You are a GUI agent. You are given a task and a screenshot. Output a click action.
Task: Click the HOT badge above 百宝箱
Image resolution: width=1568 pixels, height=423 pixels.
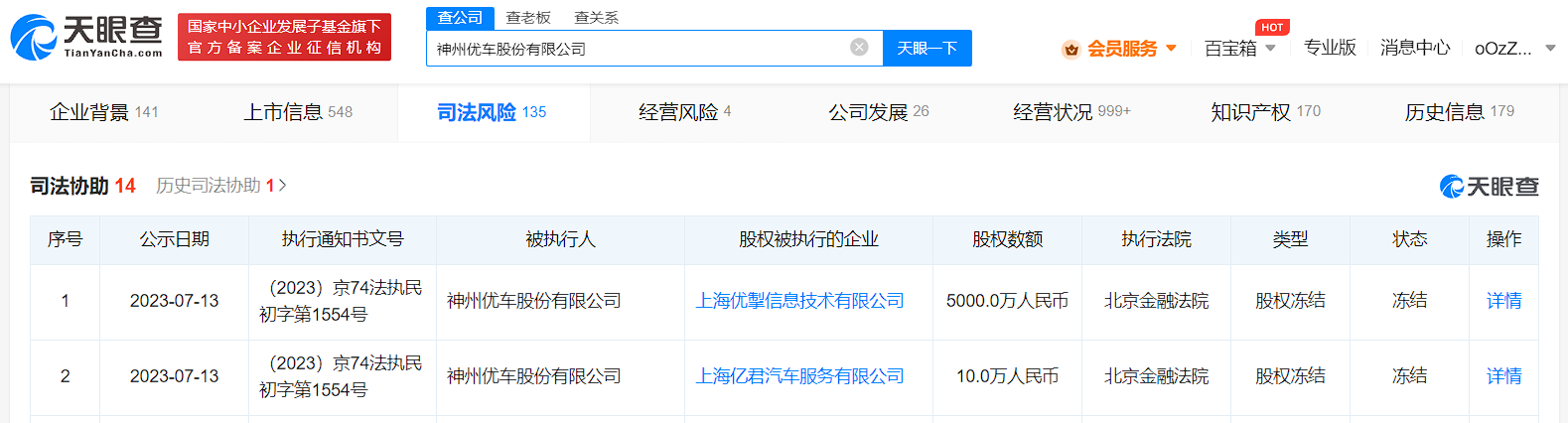(x=1272, y=27)
